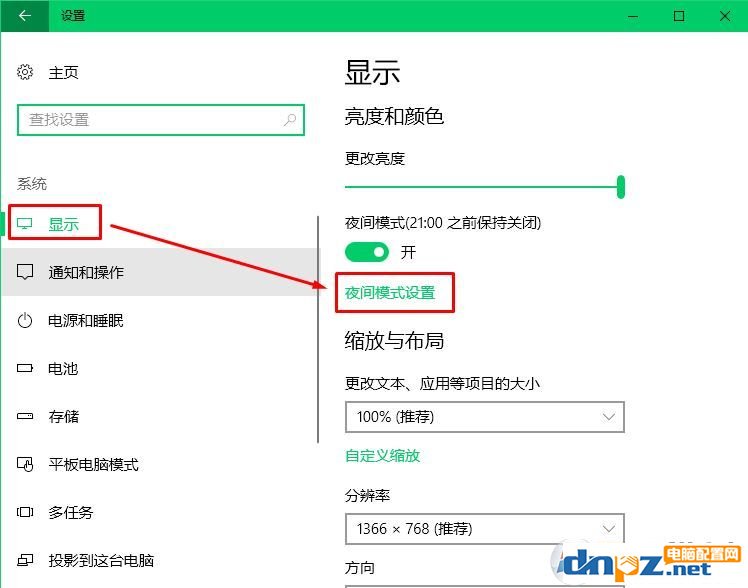Close the settings window
The height and width of the screenshot is (588, 748).
pyautogui.click(x=725, y=16)
